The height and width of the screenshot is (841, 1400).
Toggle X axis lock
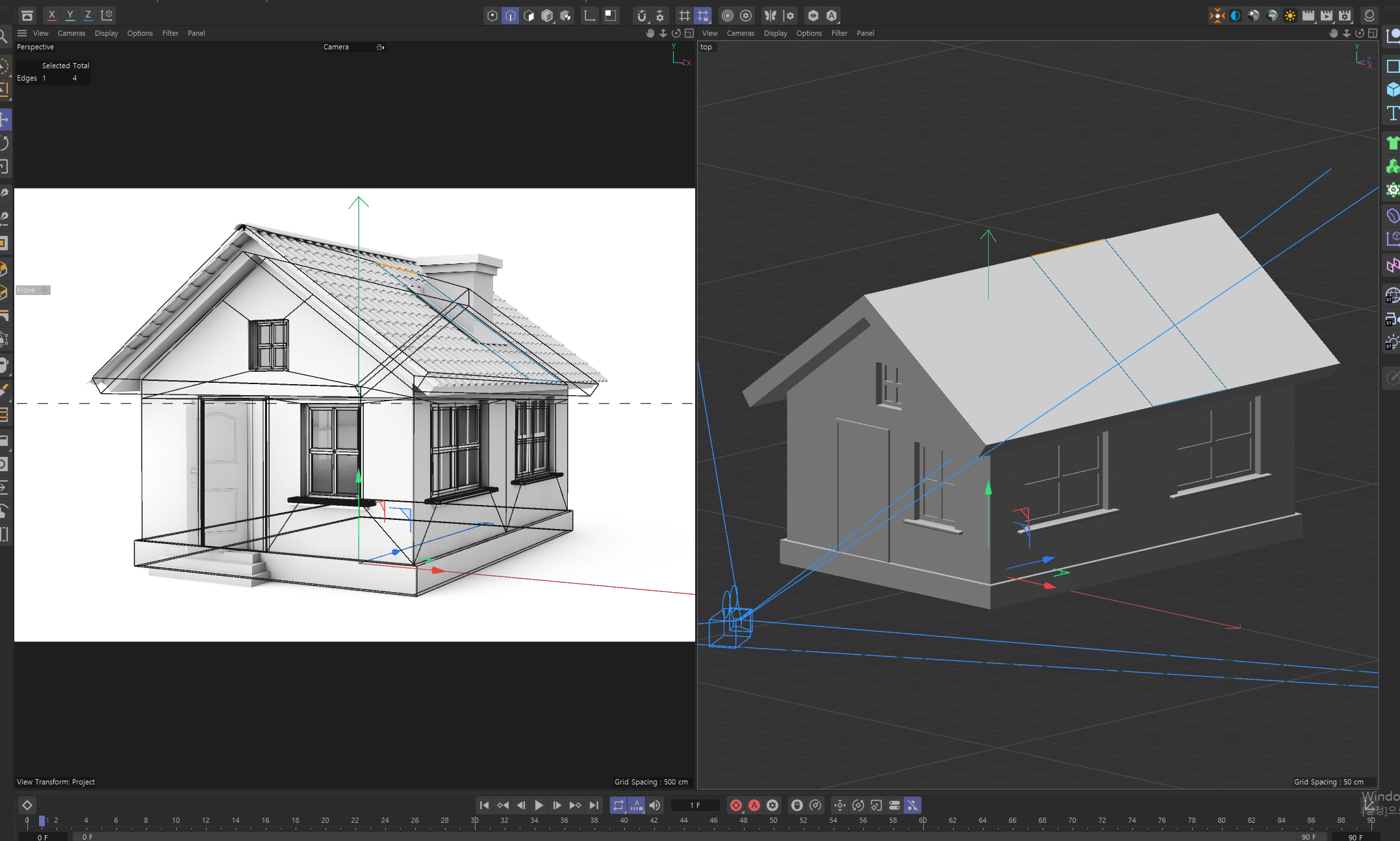click(x=51, y=14)
